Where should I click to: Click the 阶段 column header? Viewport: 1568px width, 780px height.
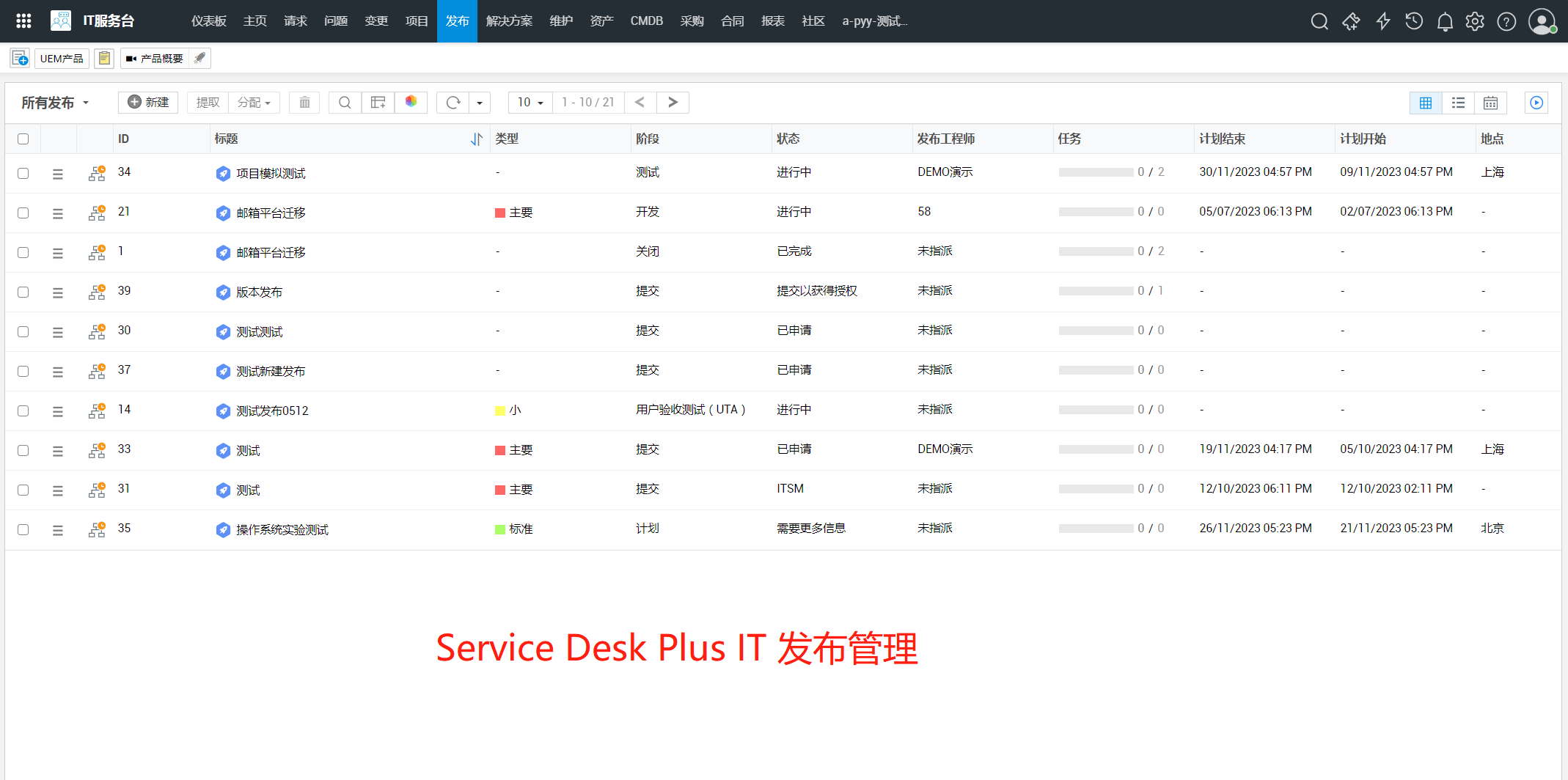[x=648, y=139]
